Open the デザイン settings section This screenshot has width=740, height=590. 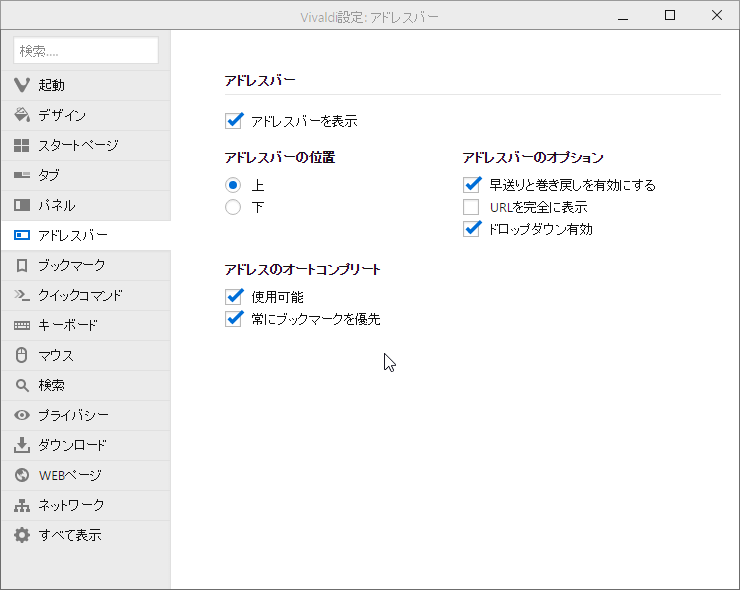click(86, 115)
